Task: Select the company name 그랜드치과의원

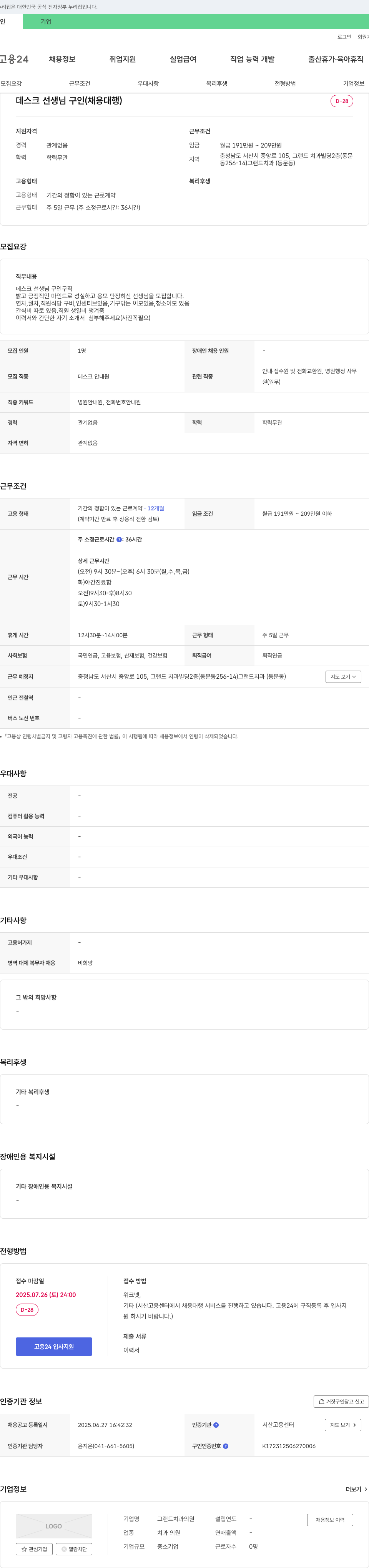Action: point(175,1519)
